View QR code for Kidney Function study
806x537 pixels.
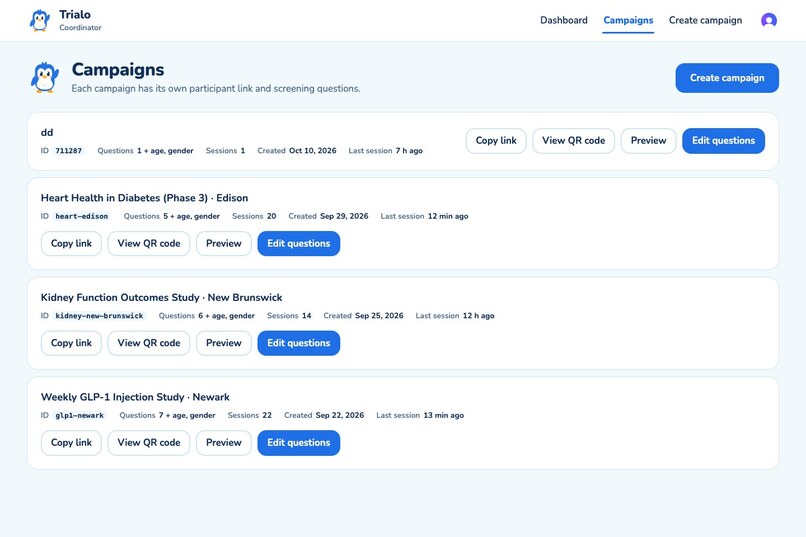[x=149, y=343]
